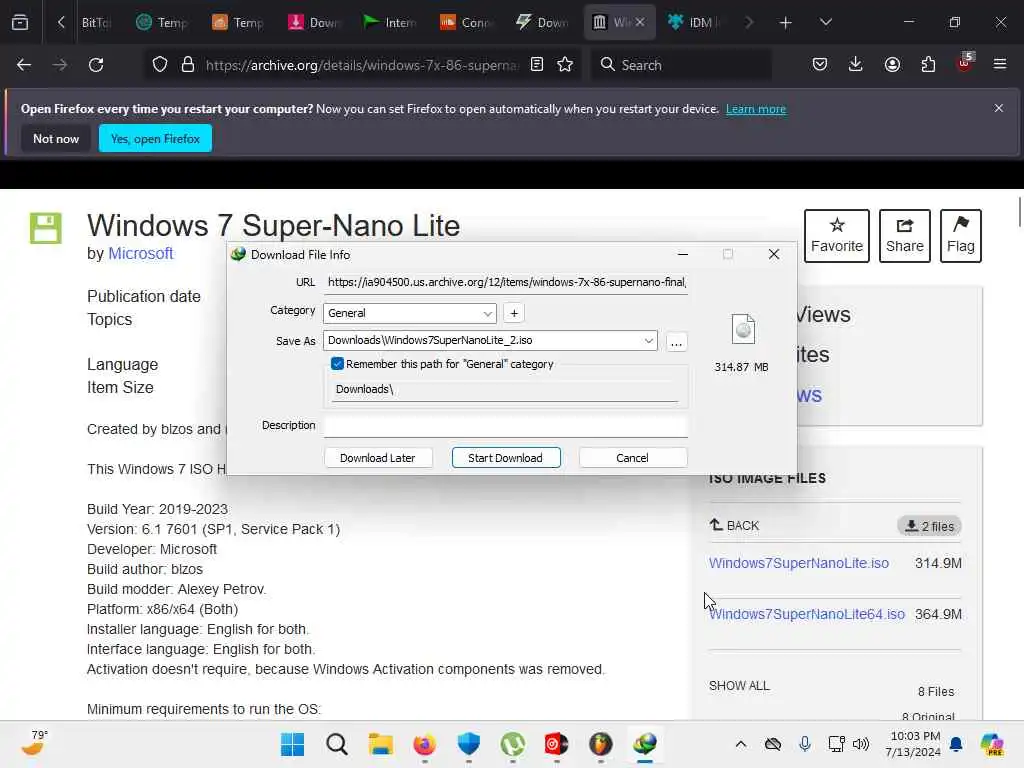Switch to the IDM tab
Viewport: 1024px width, 768px height.
[694, 22]
